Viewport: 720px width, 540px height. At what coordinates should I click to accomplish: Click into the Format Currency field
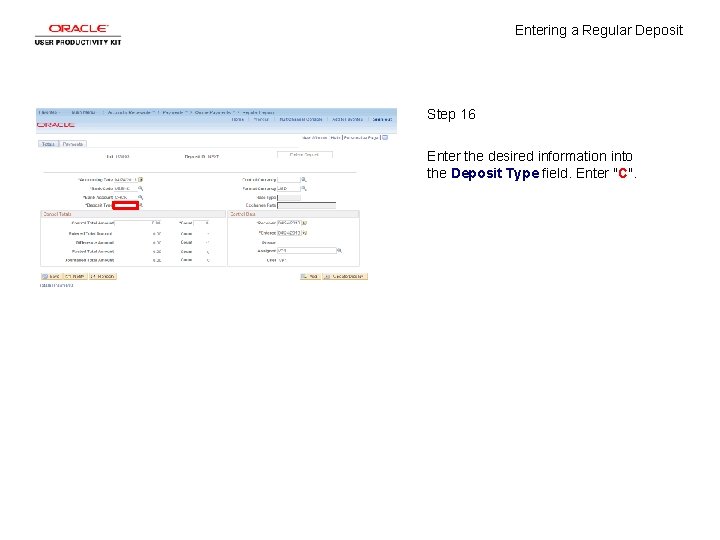pyautogui.click(x=289, y=188)
